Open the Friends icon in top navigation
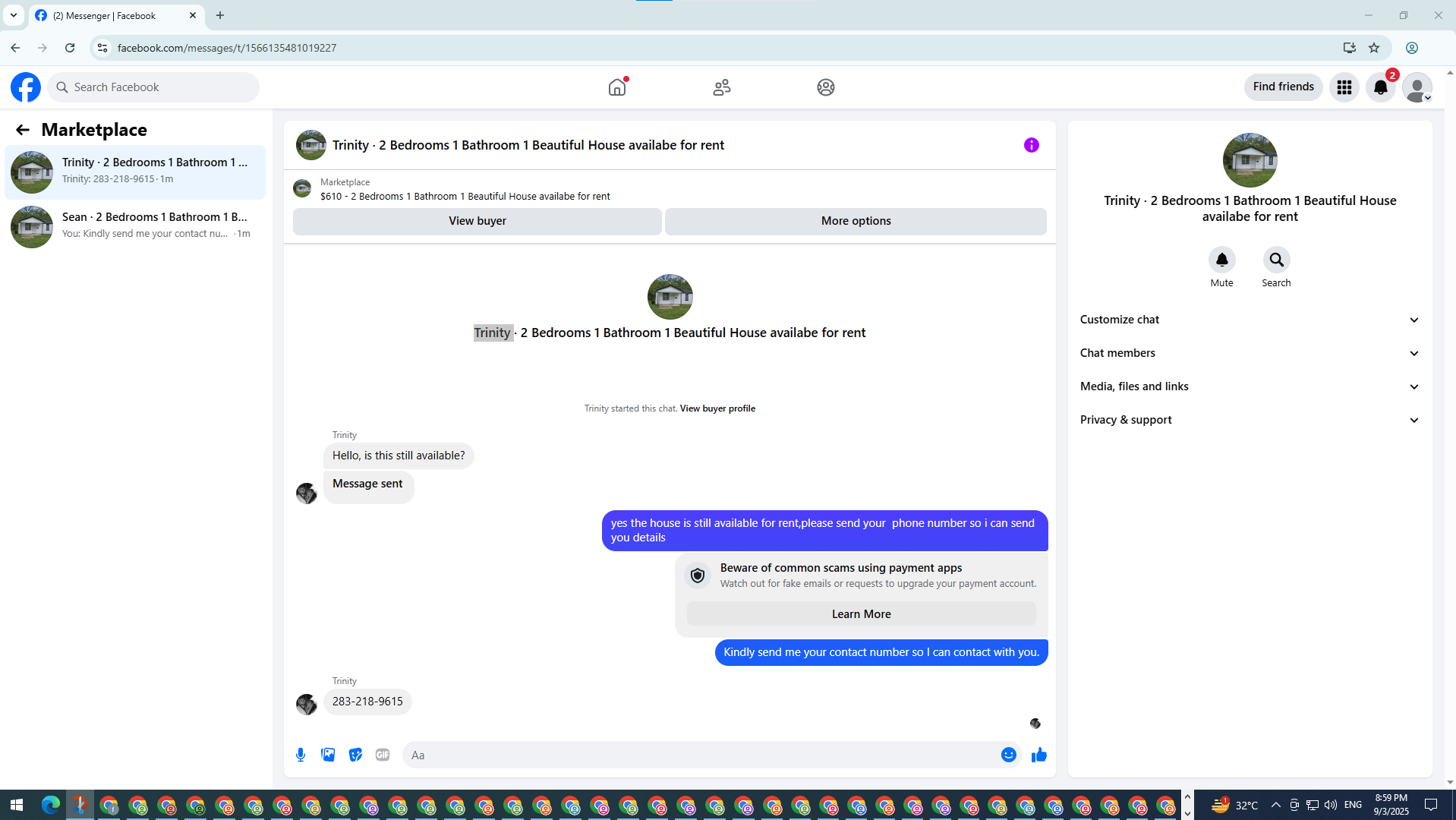Viewport: 1456px width, 820px height. 722,87
